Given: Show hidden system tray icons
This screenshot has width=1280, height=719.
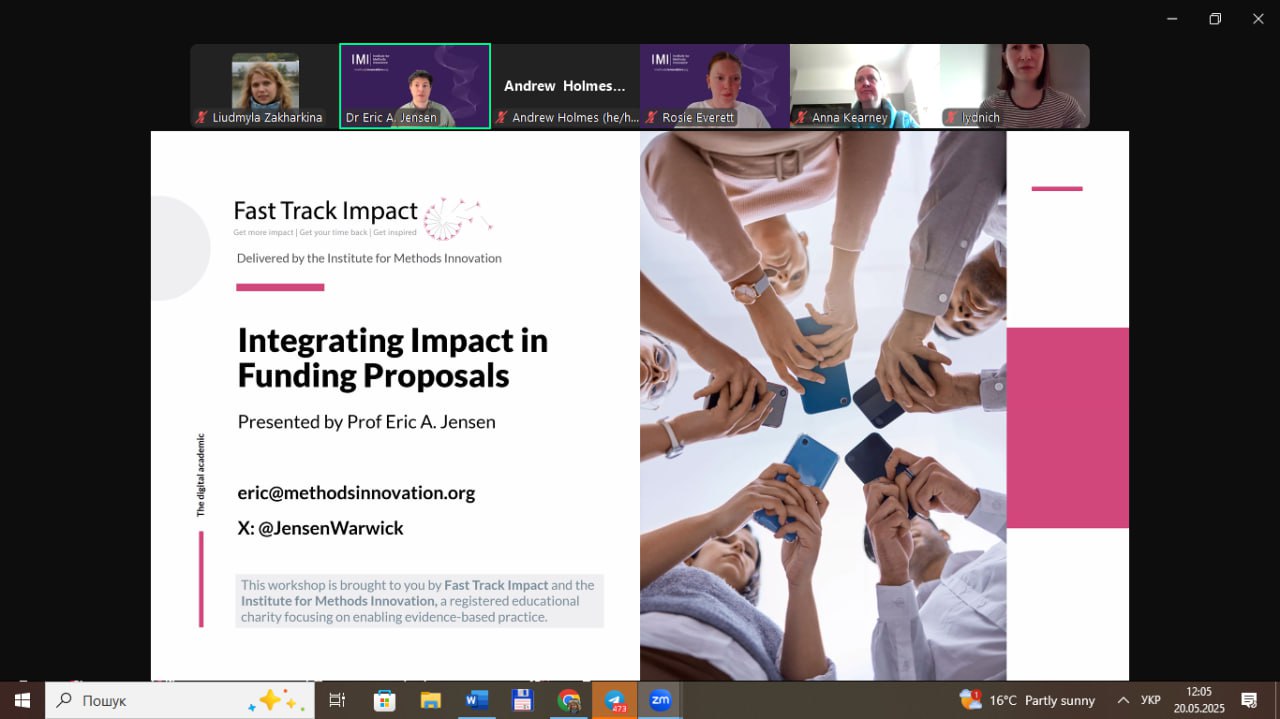Looking at the screenshot, I should click(1123, 700).
